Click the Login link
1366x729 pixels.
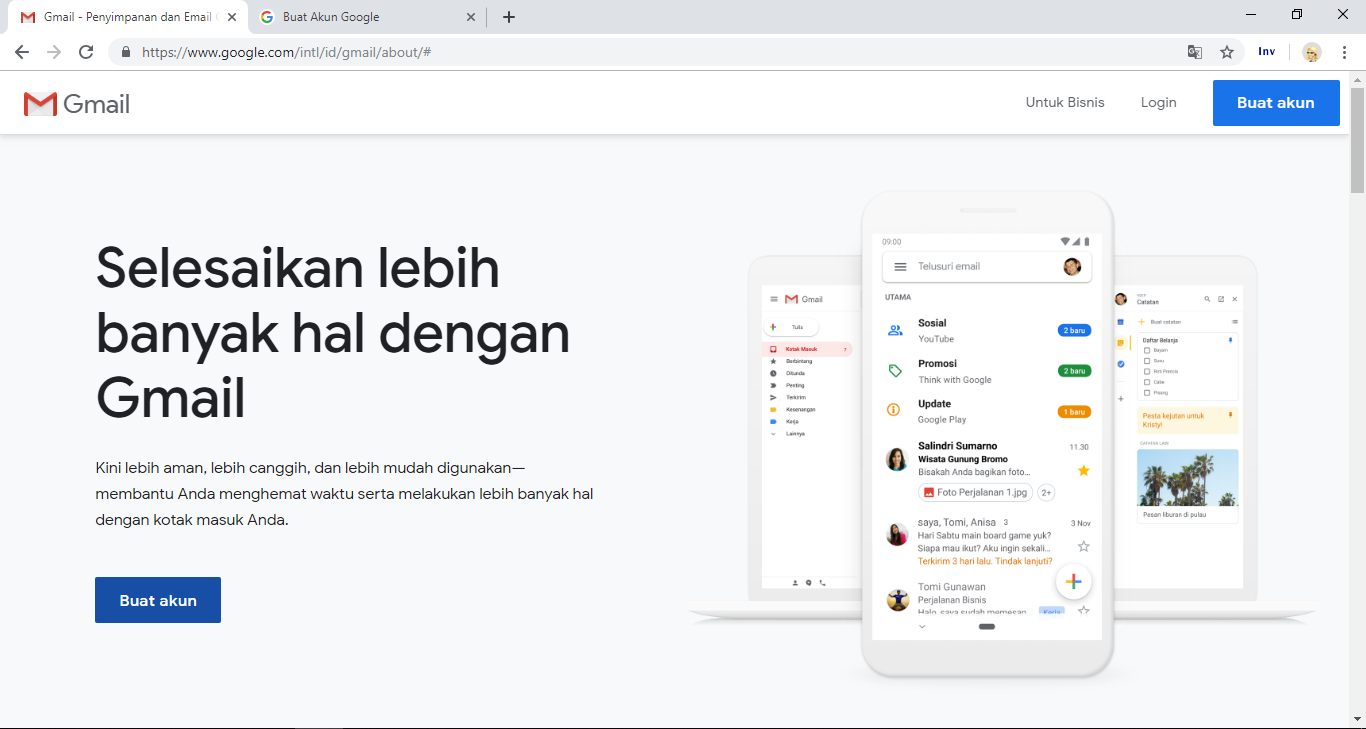[x=1158, y=102]
